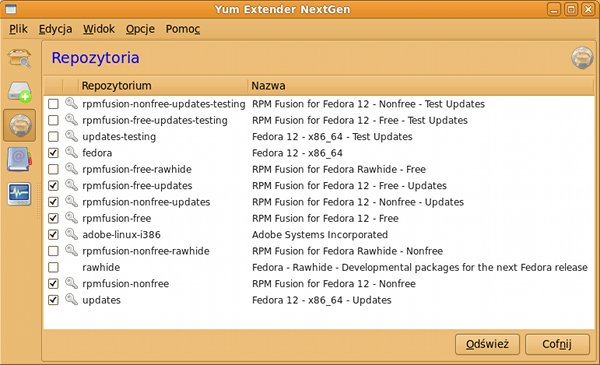This screenshot has width=600, height=365.
Task: Uncheck the rpmfusion-nonfree repository
Action: pyautogui.click(x=53, y=284)
